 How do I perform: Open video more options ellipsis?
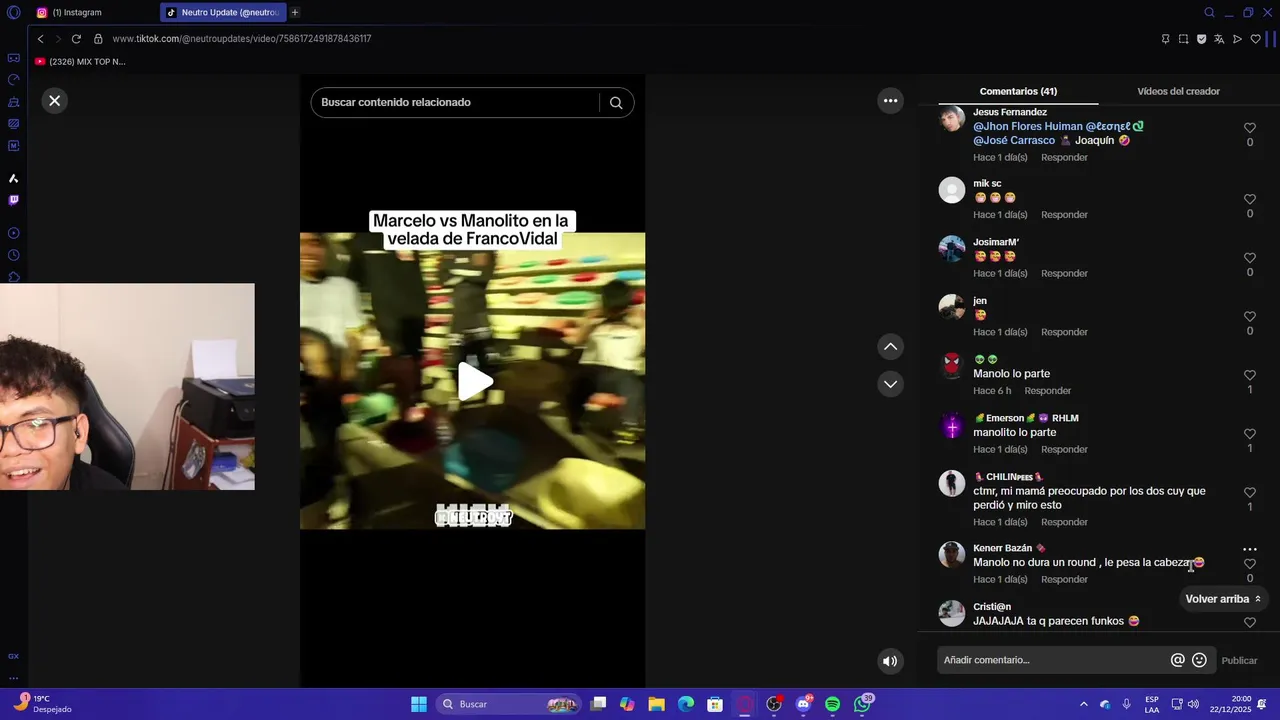(x=890, y=100)
